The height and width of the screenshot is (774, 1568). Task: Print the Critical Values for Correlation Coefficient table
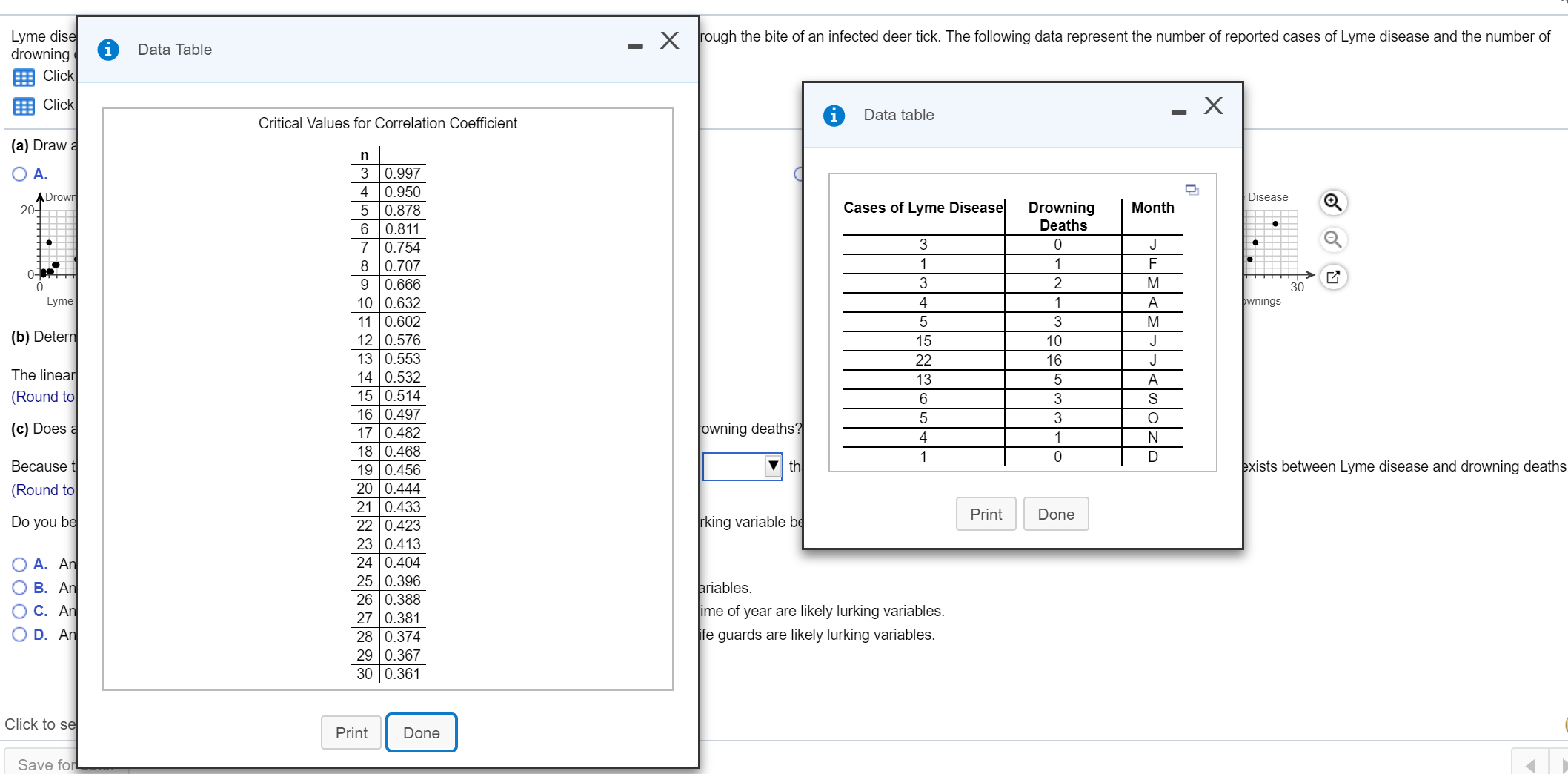click(351, 732)
